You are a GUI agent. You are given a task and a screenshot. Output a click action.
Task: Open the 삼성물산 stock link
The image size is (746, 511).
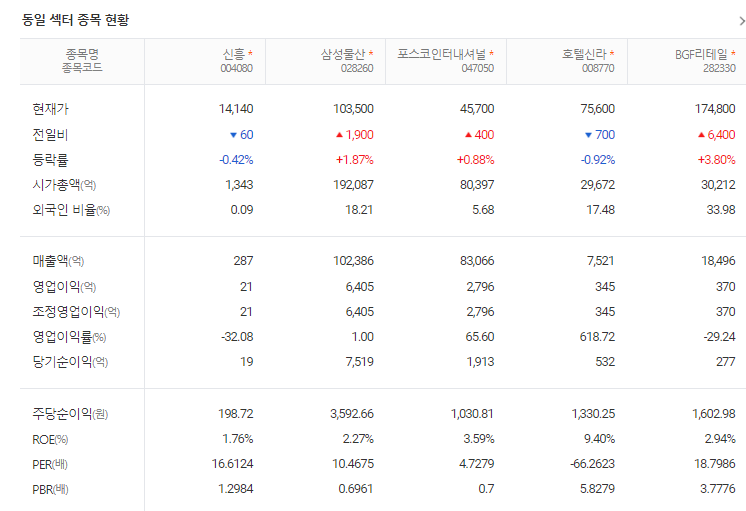pyautogui.click(x=343, y=54)
